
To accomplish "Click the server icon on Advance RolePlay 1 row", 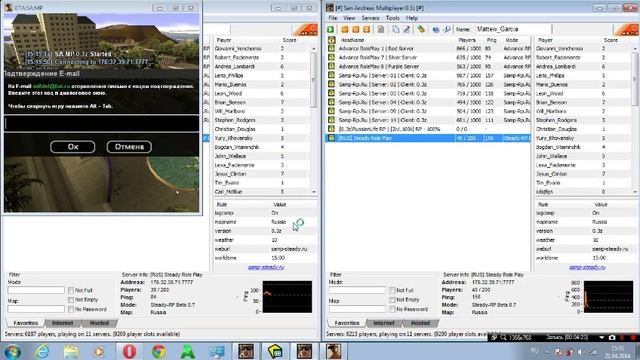I will [x=331, y=49].
